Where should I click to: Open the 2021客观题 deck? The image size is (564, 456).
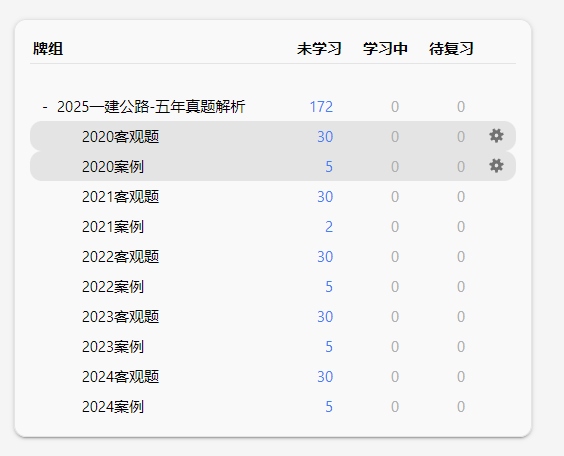(120, 197)
